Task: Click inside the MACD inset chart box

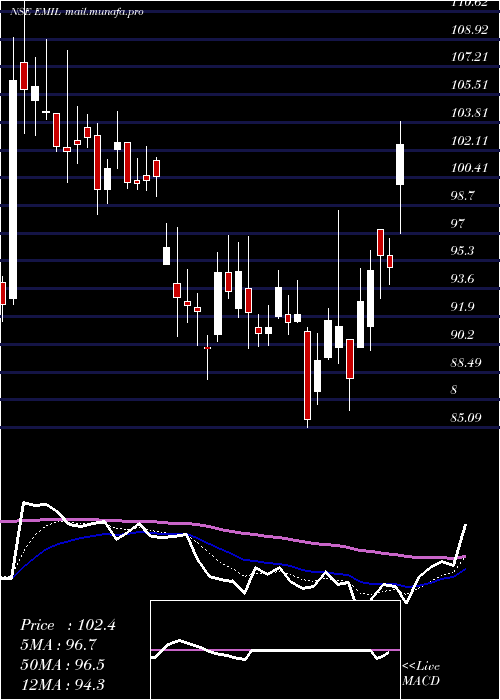Action: [x=275, y=650]
